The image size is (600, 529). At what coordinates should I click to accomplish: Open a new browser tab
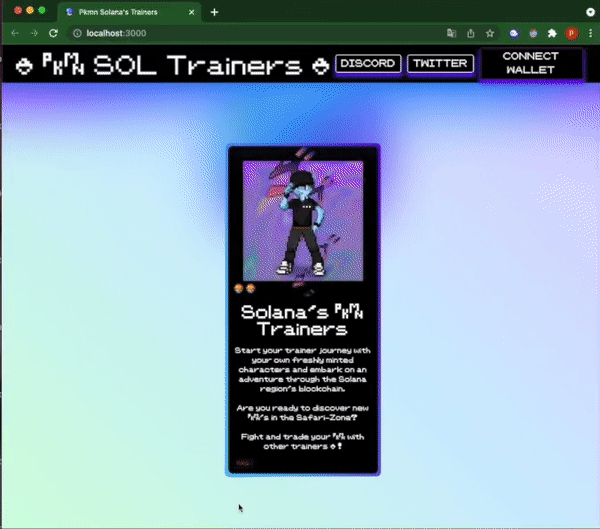pos(214,12)
